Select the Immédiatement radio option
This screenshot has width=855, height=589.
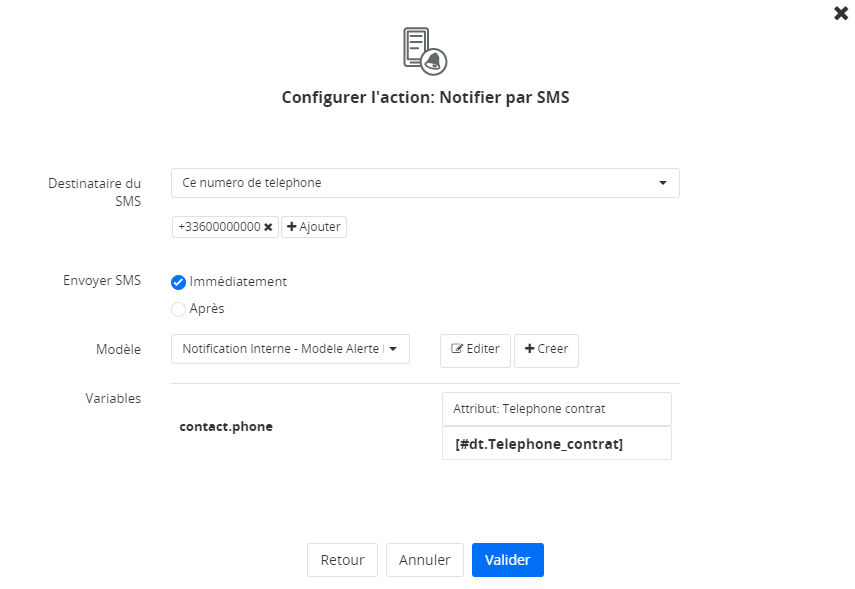[x=179, y=282]
